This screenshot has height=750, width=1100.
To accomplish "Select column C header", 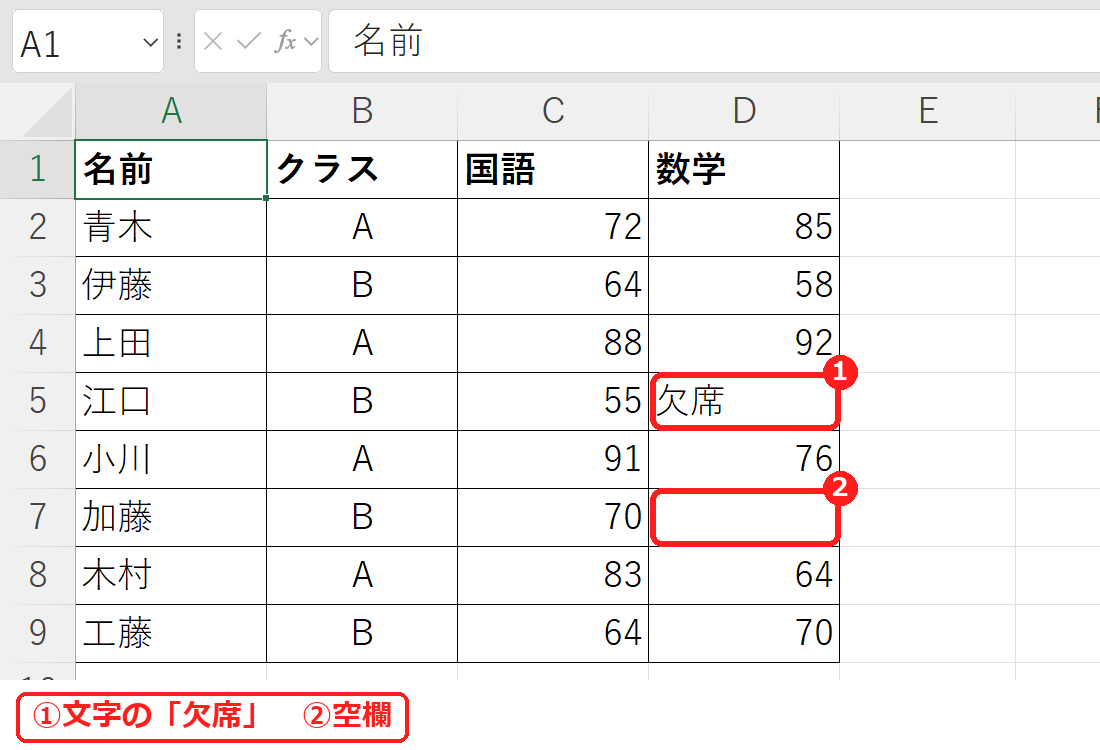I will [x=553, y=112].
